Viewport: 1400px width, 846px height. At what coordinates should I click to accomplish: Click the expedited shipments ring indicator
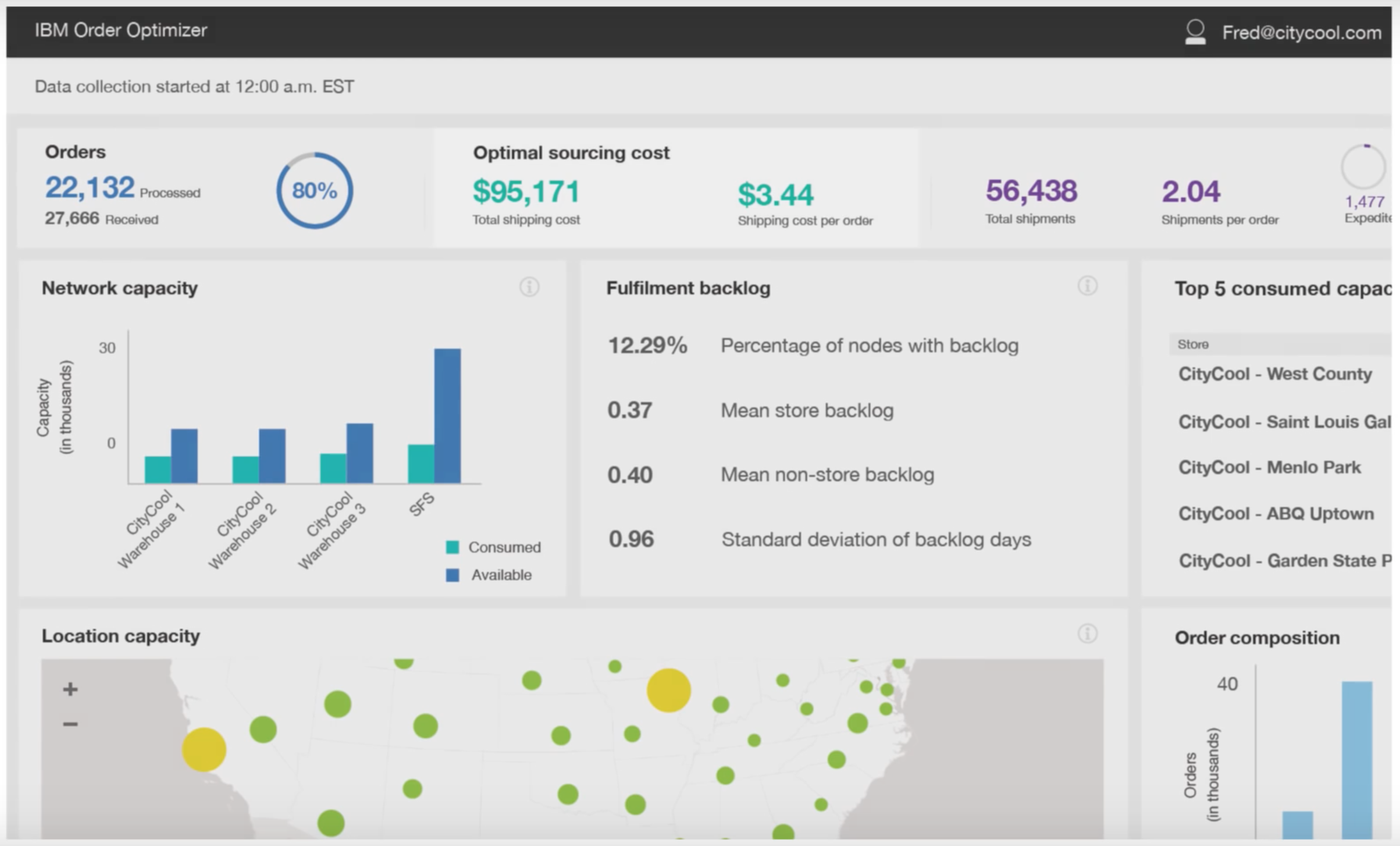[1363, 168]
